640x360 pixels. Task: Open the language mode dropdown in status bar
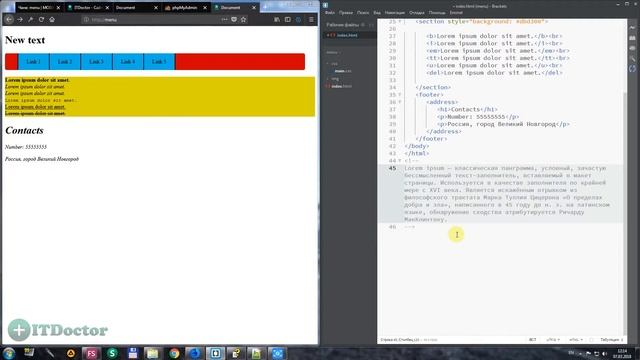(x=576, y=340)
